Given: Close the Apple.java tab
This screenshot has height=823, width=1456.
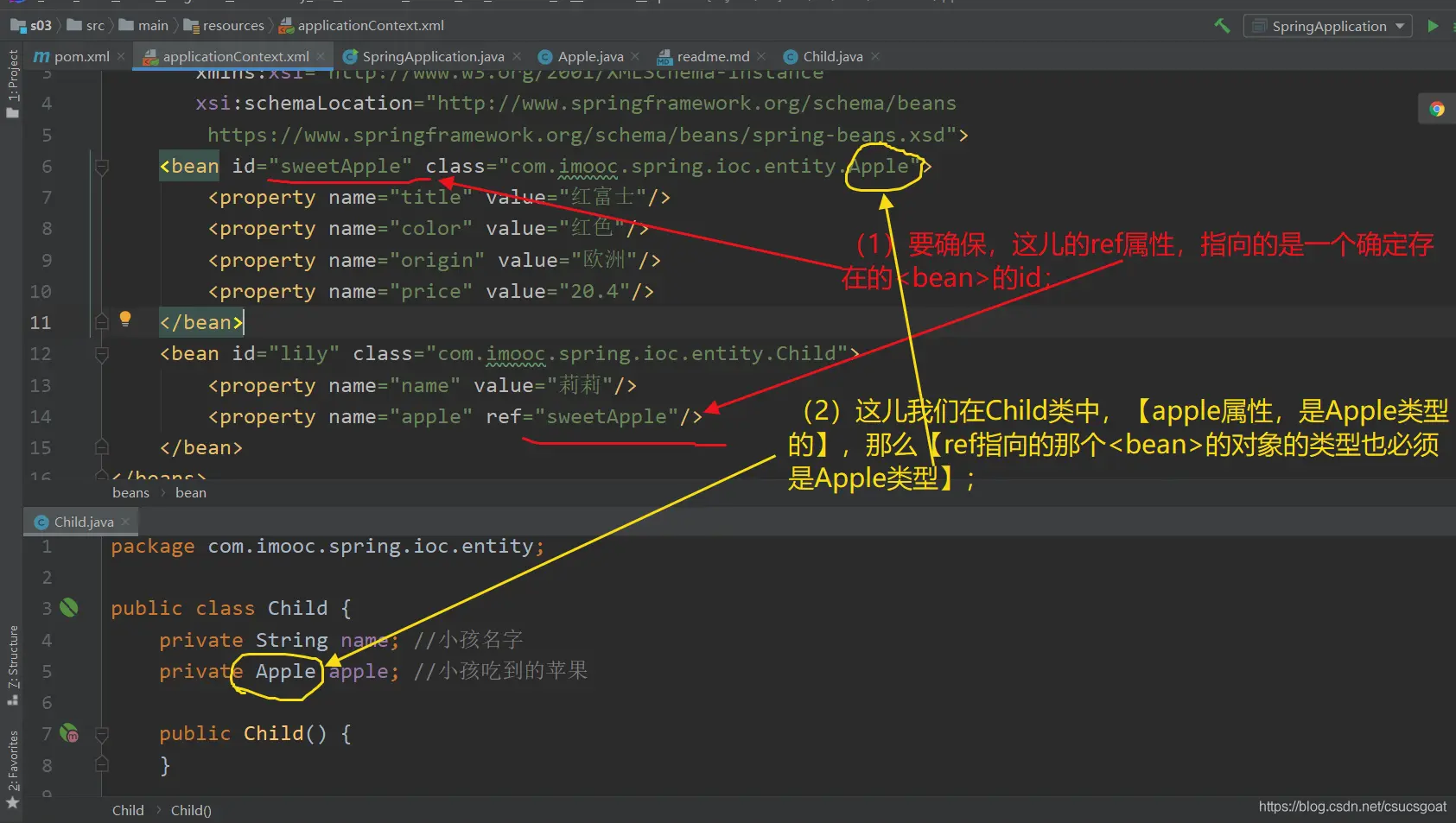Looking at the screenshot, I should tap(635, 56).
